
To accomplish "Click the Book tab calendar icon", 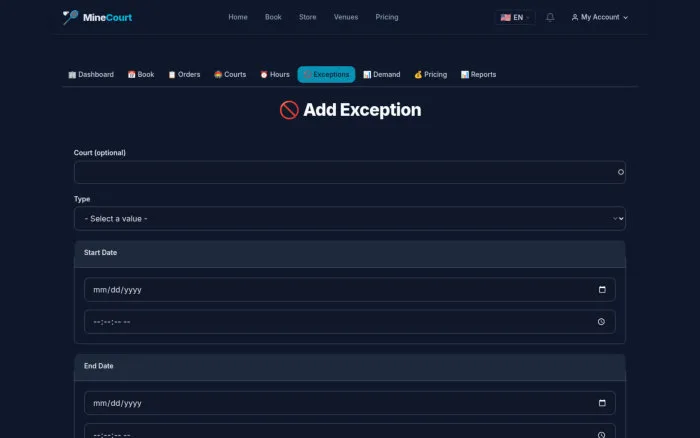I will [131, 75].
